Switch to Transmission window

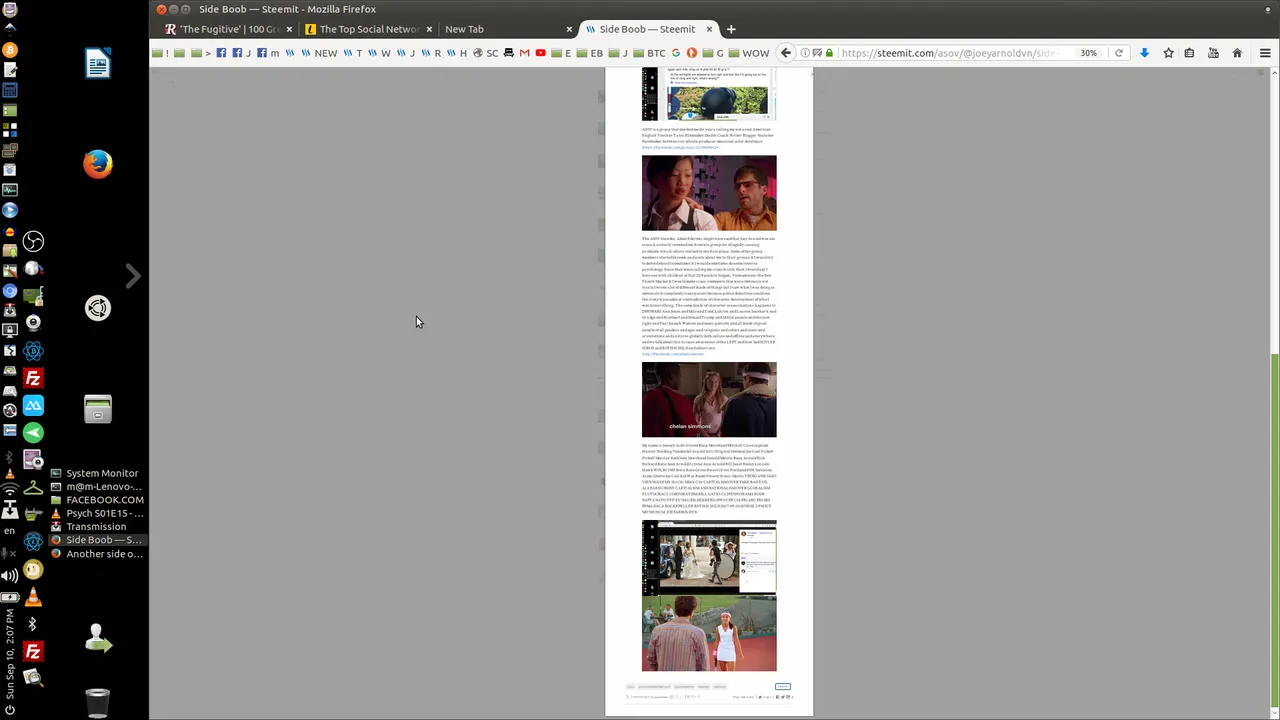(96, 526)
